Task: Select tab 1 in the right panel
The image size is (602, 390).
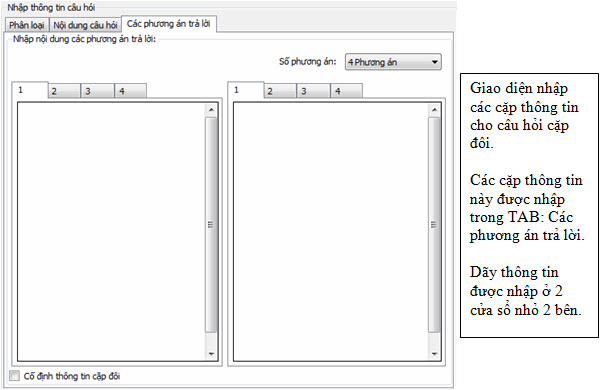Action: coord(246,90)
